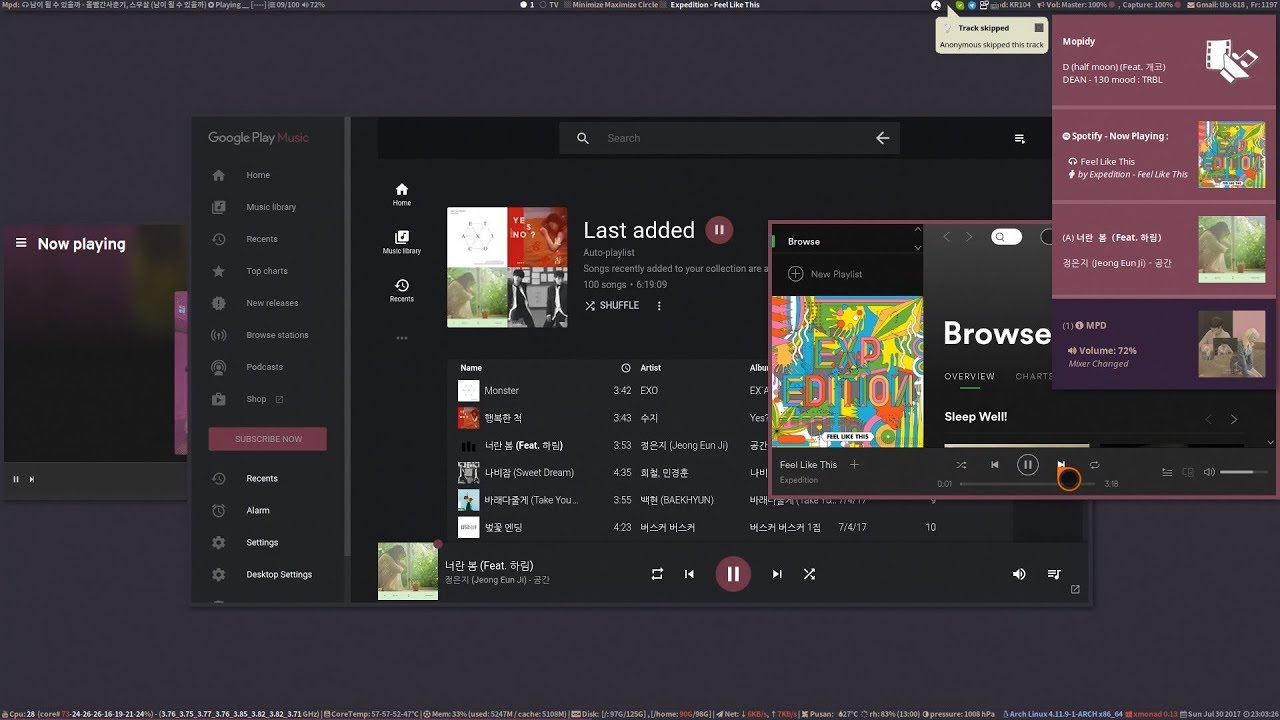Show next Sleep Well! items arrow
The height and width of the screenshot is (720, 1280).
[1233, 420]
